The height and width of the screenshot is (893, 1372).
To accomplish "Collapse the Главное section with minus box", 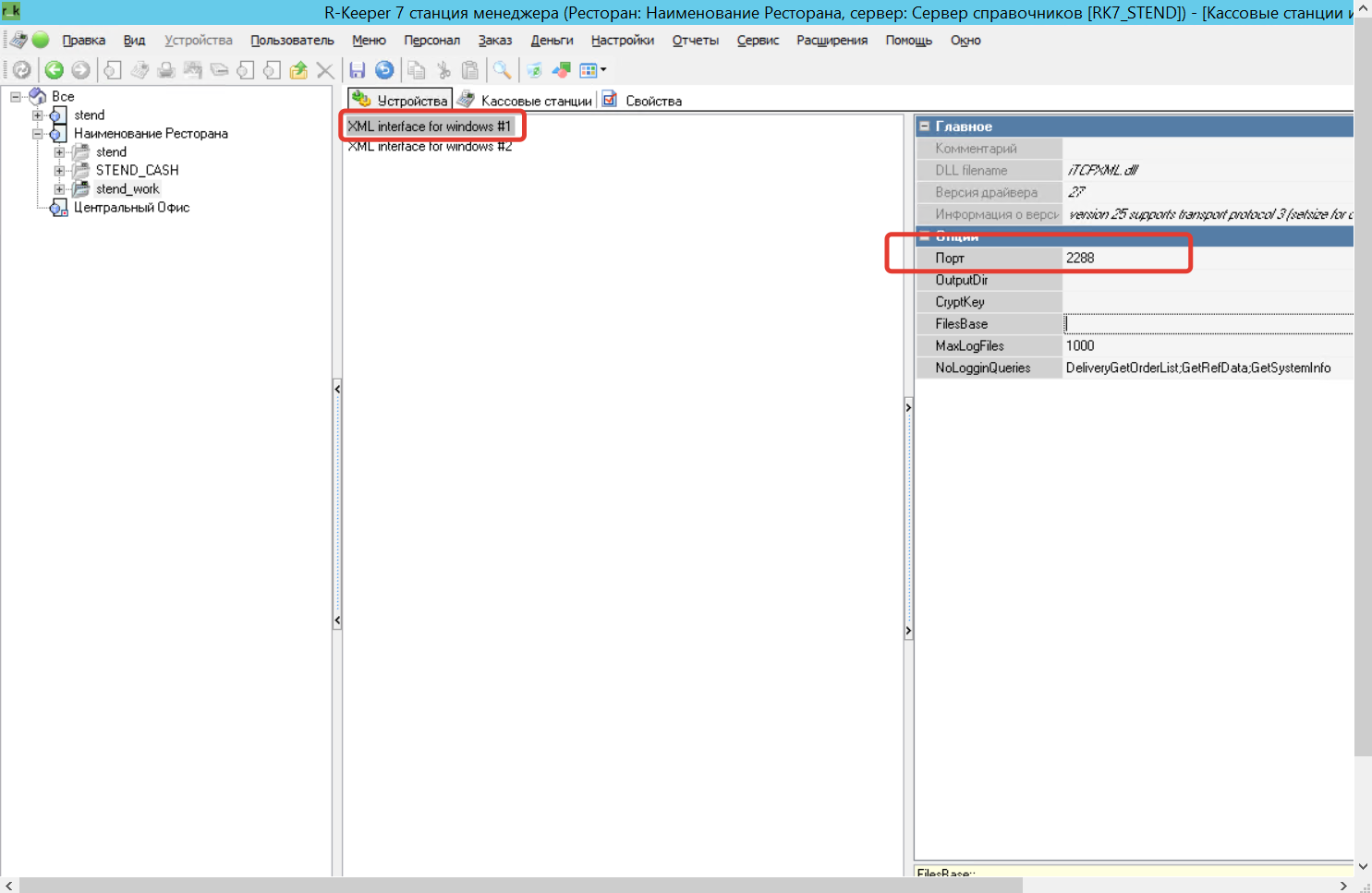I will 925,127.
